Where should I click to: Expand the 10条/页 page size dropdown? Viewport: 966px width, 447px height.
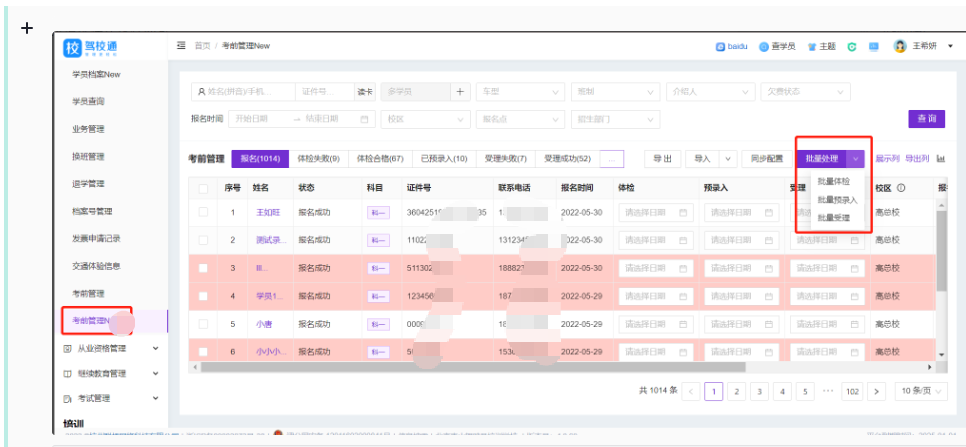[918, 391]
